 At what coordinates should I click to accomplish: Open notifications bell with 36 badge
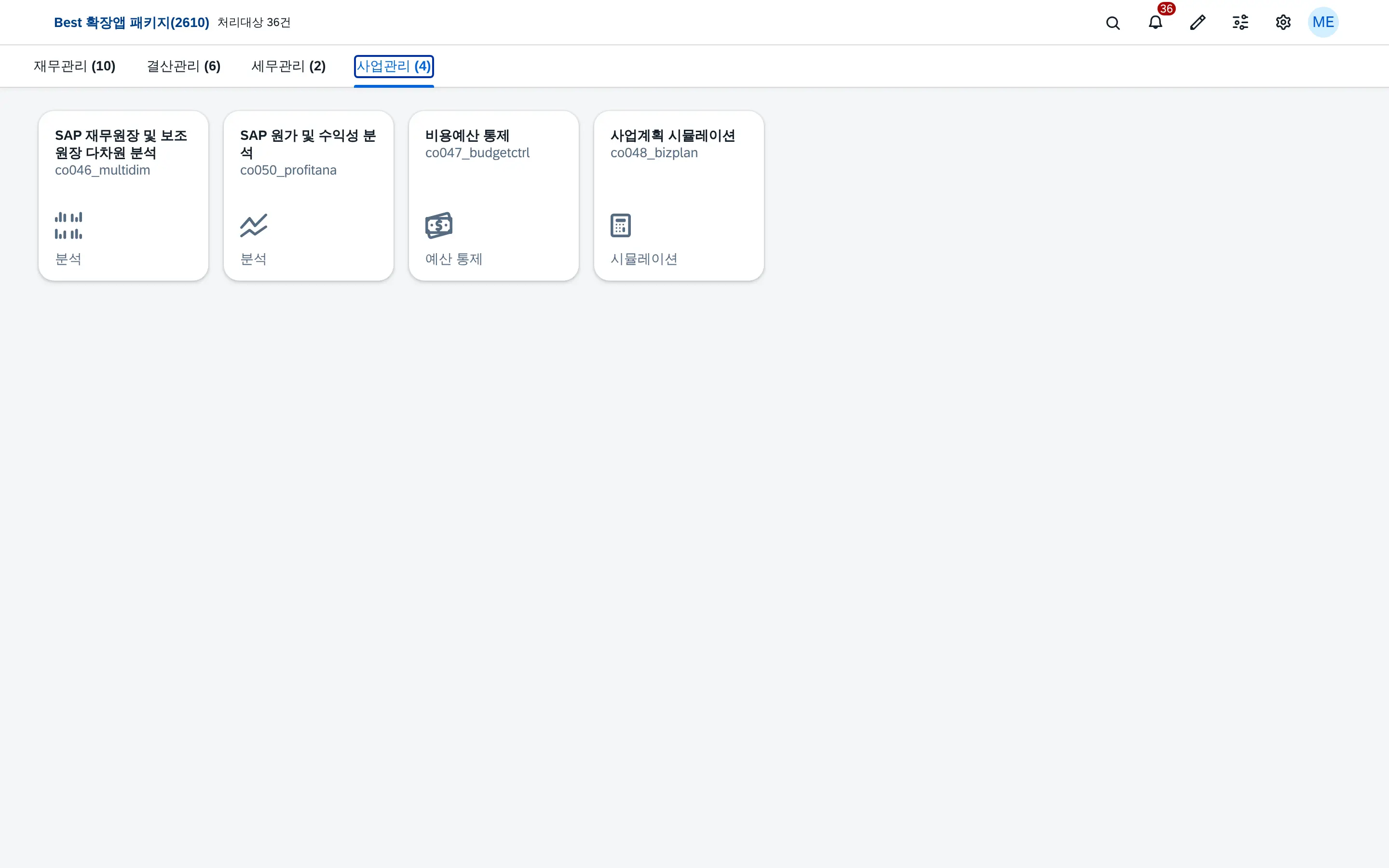(1156, 22)
